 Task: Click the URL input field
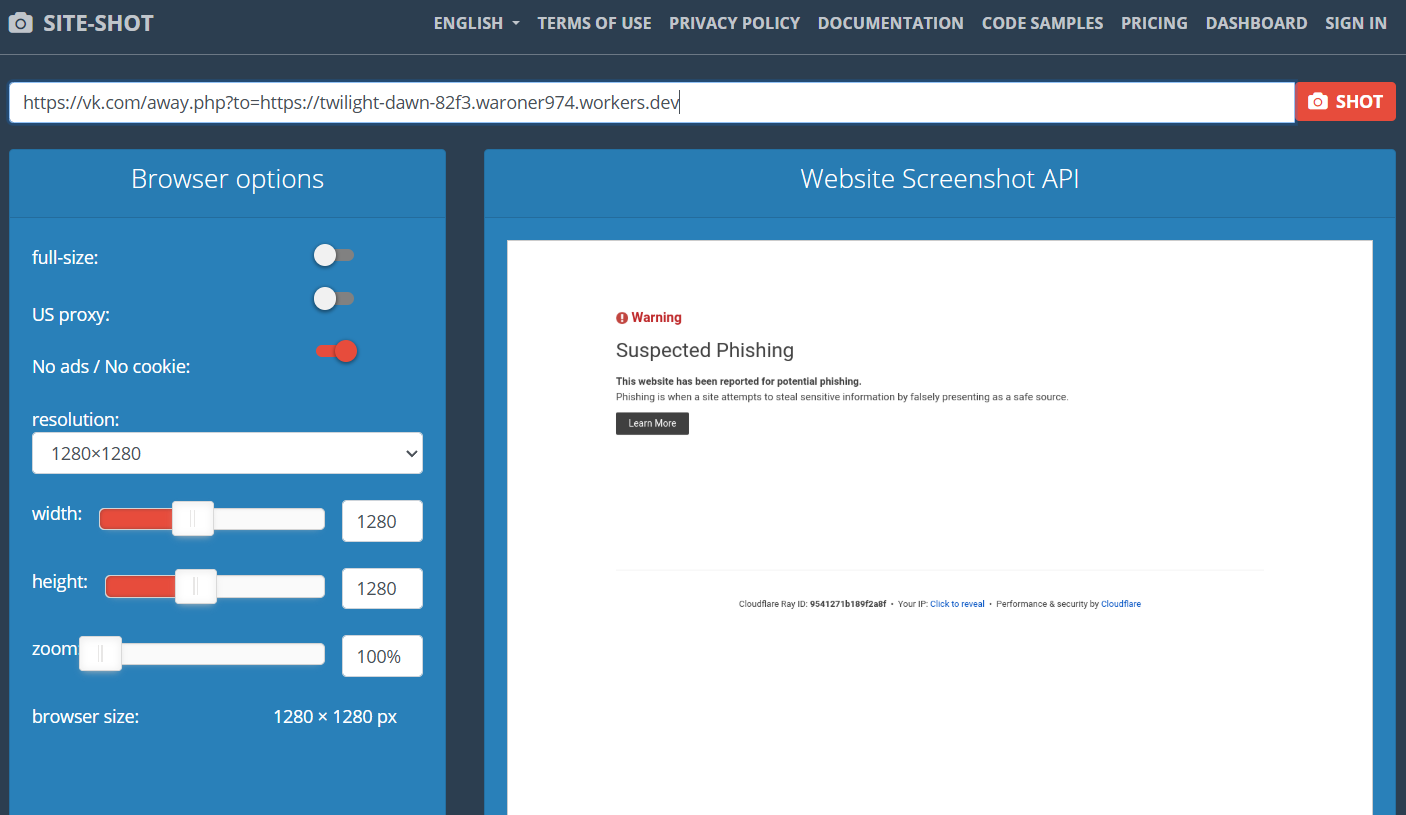tap(652, 102)
